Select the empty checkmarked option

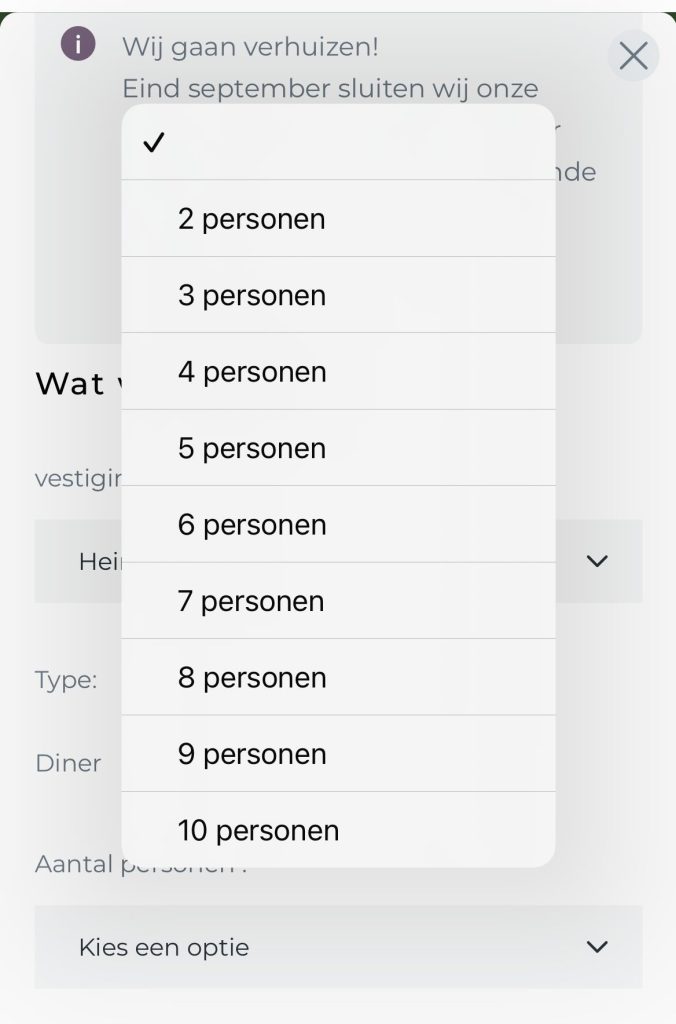338,143
